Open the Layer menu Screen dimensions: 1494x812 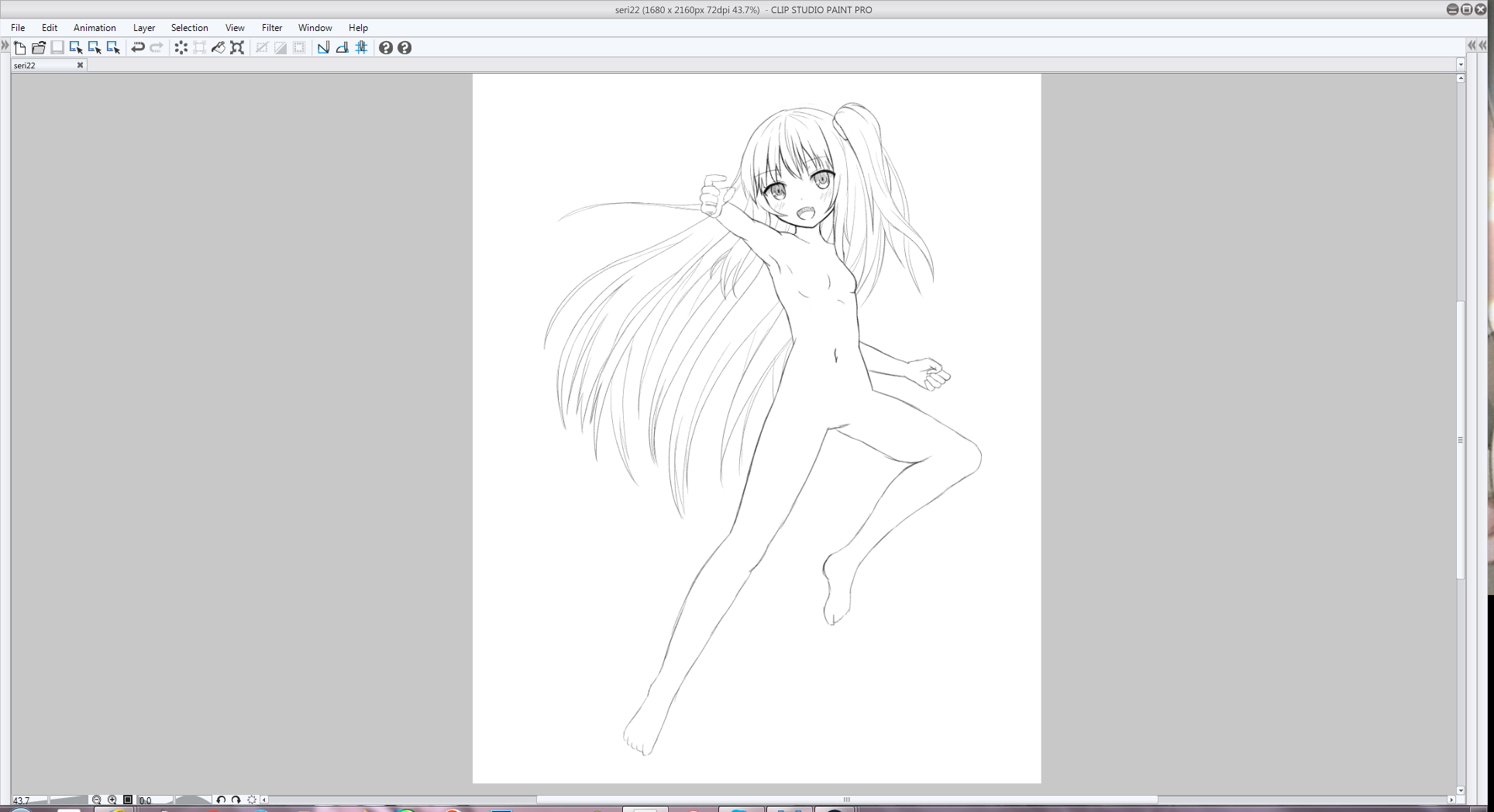(143, 28)
